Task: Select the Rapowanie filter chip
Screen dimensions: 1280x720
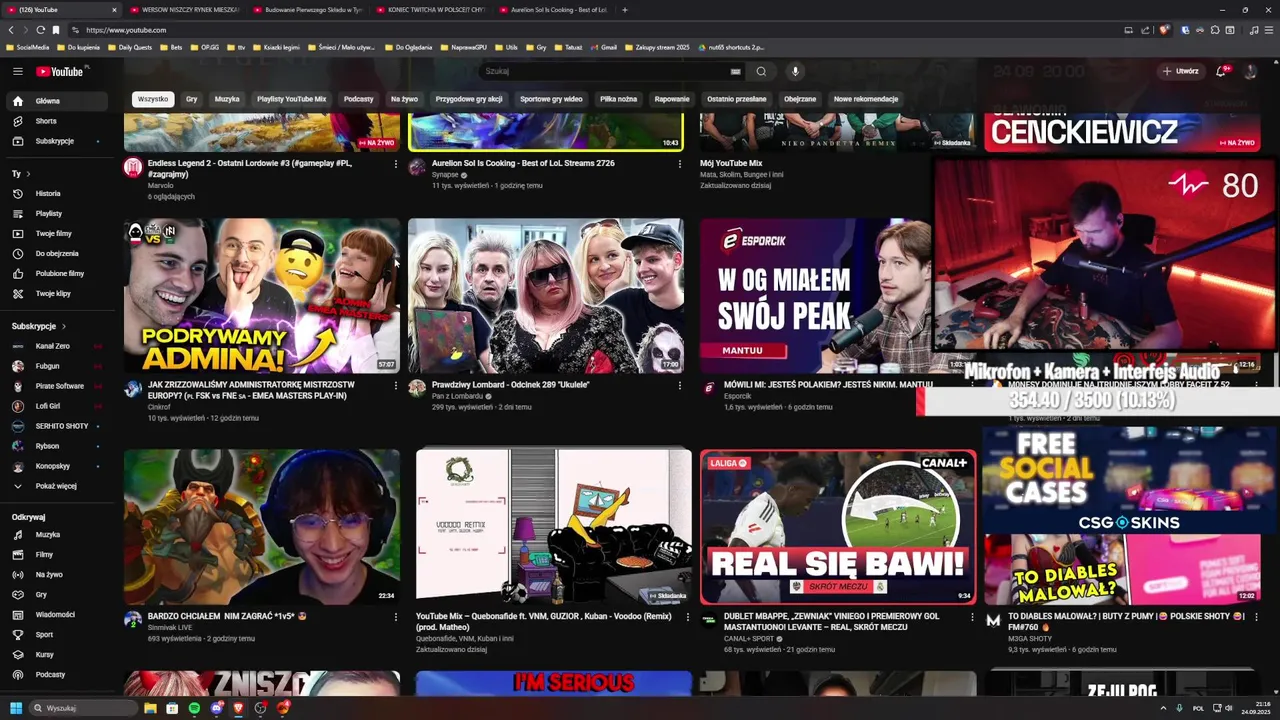Action: click(x=672, y=99)
